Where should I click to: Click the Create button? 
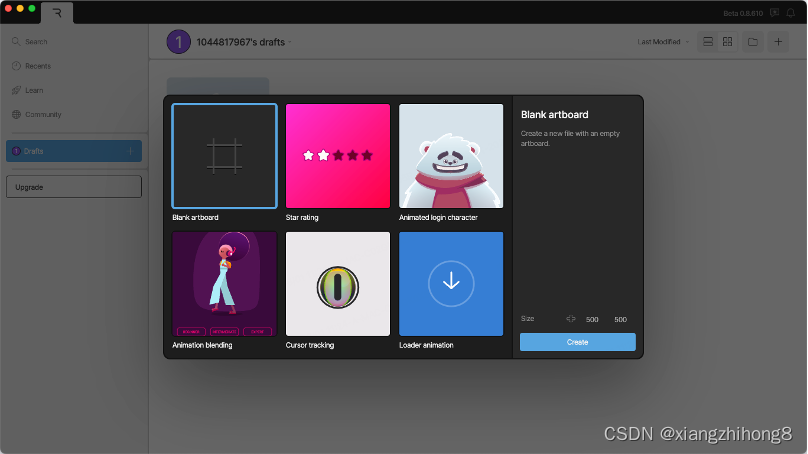click(578, 342)
